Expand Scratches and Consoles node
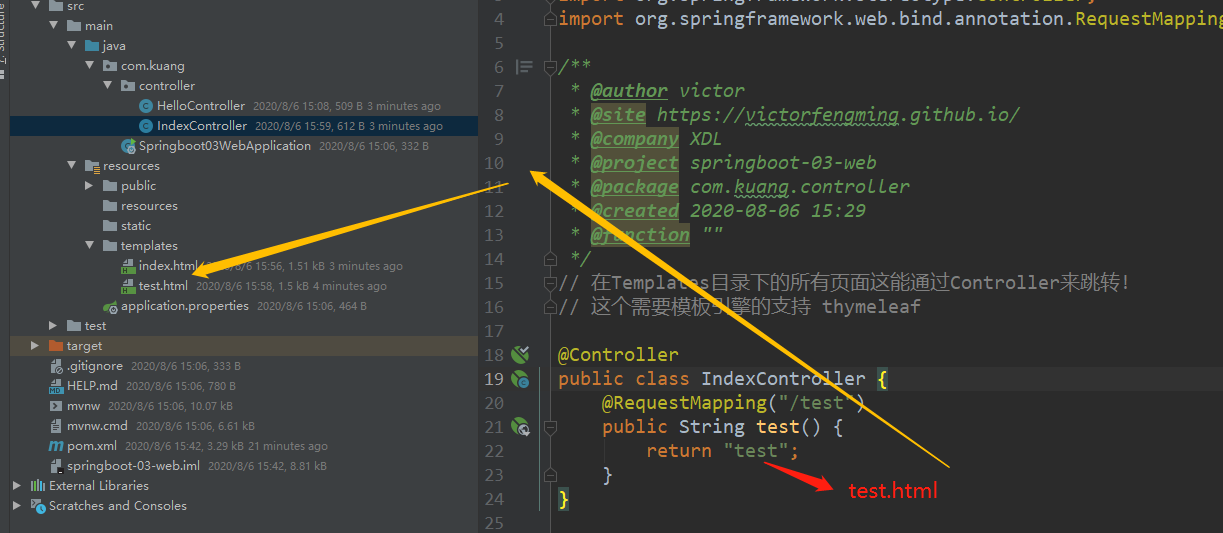 (x=17, y=506)
